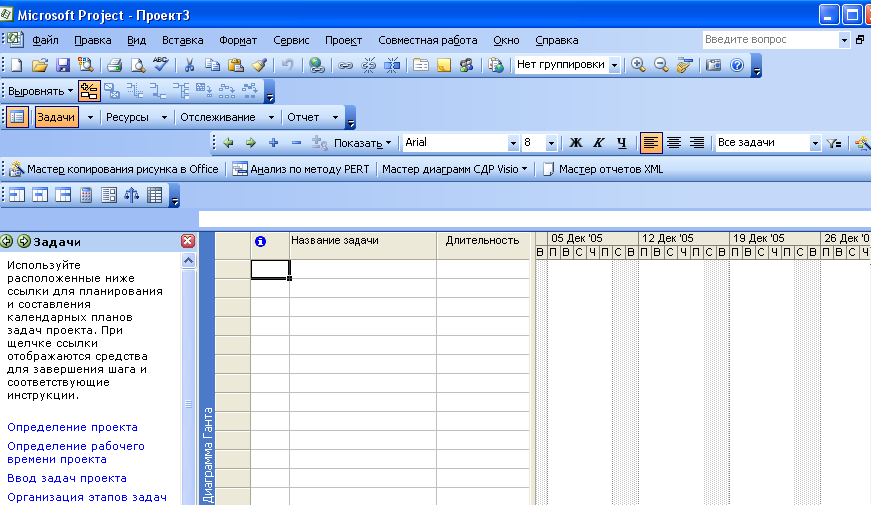Image resolution: width=871 pixels, height=505 pixels.
Task: Click the Задачи guide button
Action: [56, 117]
